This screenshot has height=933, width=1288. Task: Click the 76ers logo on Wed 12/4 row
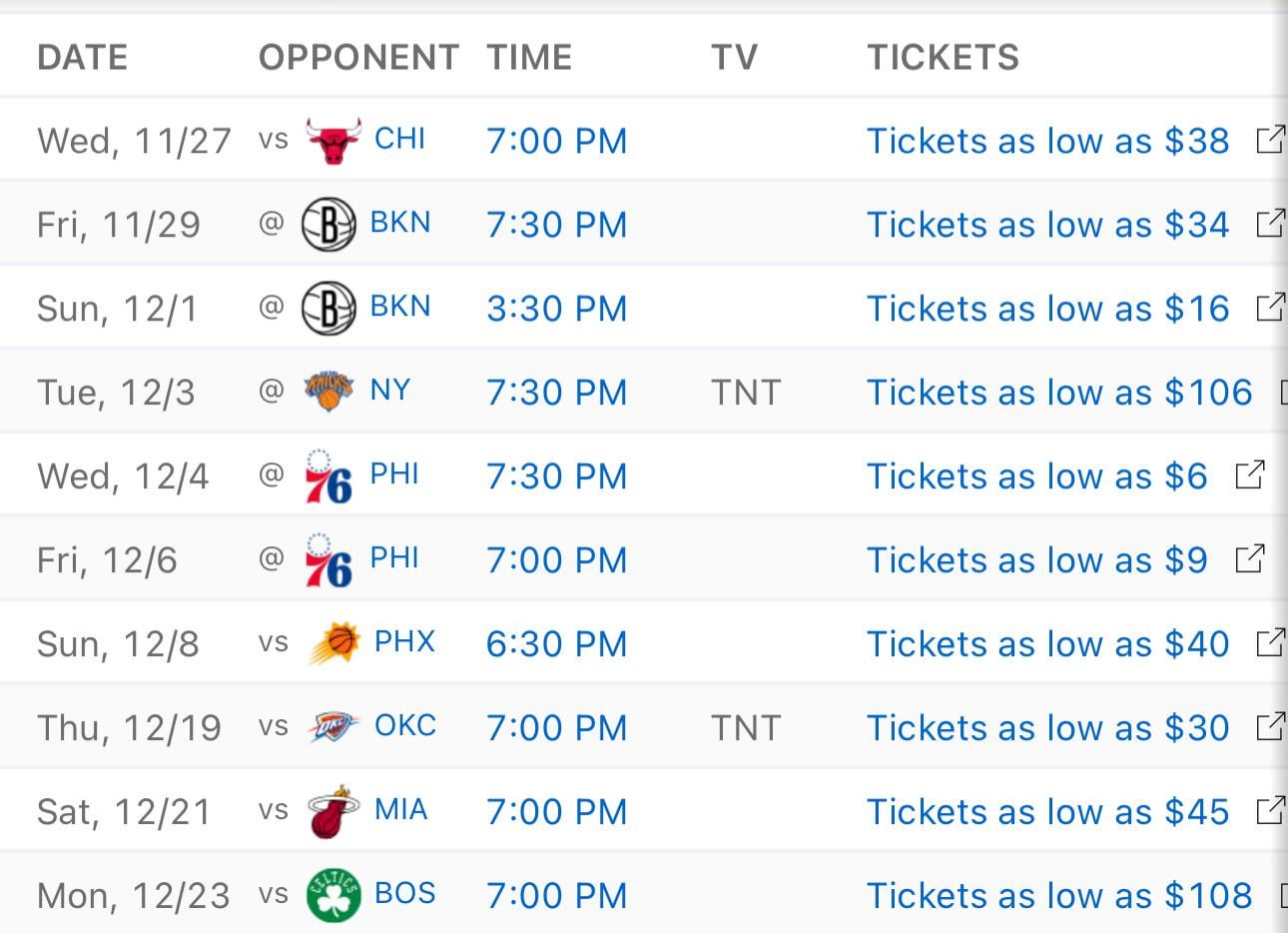coord(329,476)
